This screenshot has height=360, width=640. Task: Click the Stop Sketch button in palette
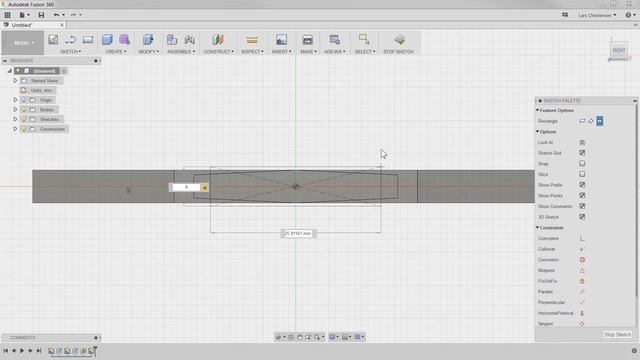click(618, 334)
